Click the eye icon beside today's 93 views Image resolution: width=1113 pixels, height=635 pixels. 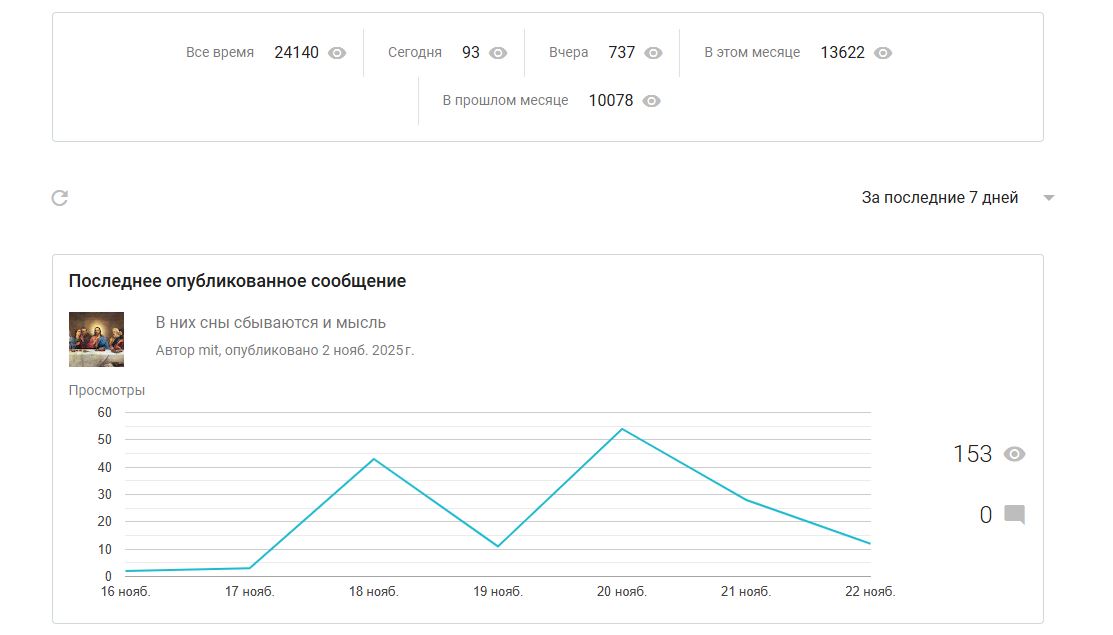pos(498,53)
